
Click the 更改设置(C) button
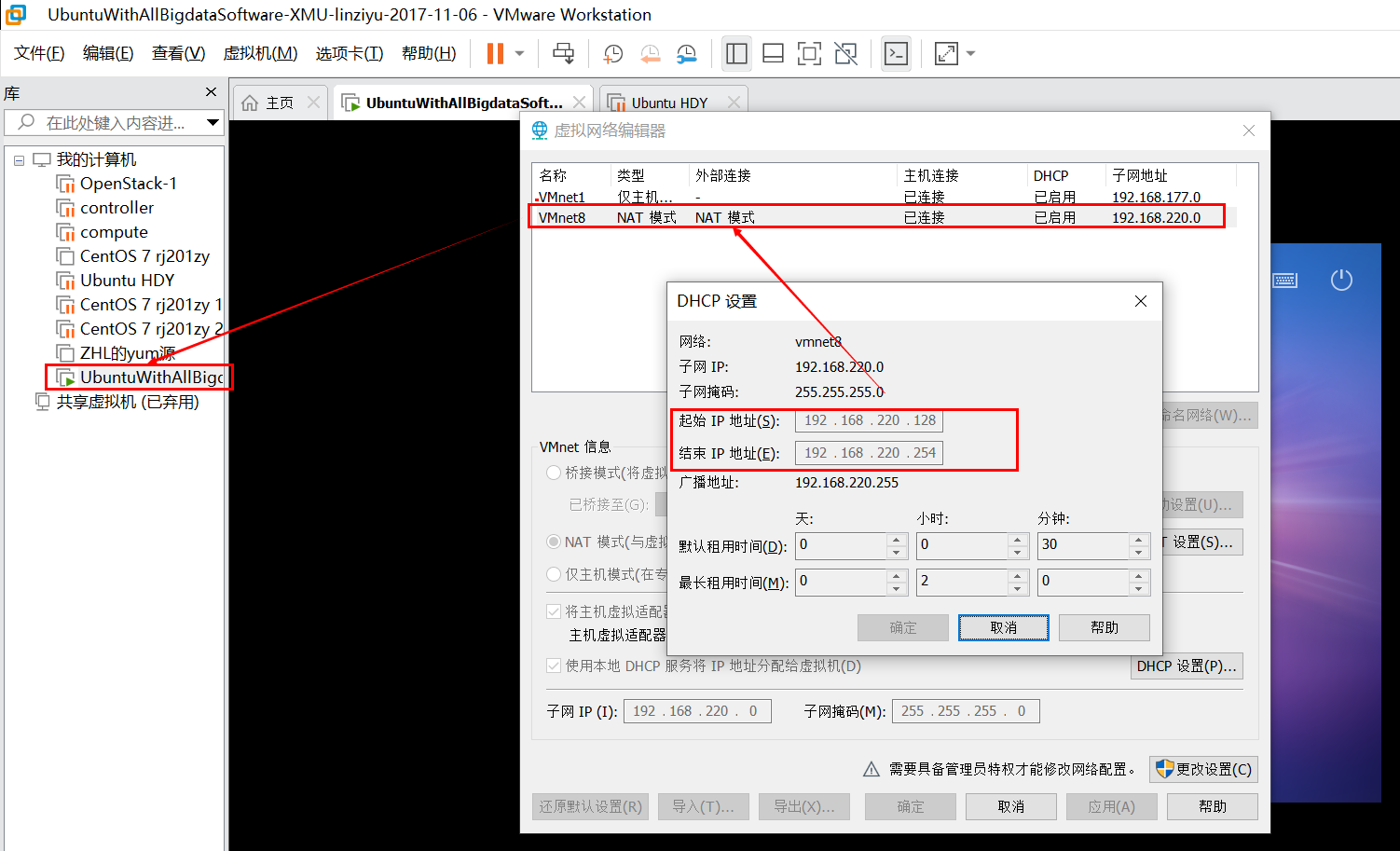click(1203, 769)
